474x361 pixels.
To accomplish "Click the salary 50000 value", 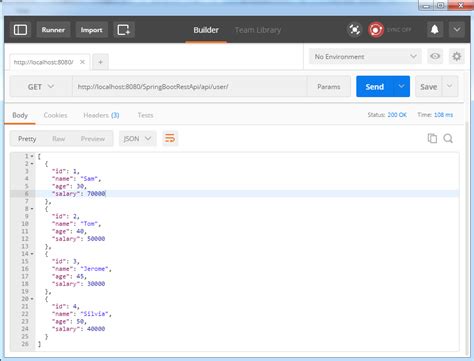I will point(96,239).
